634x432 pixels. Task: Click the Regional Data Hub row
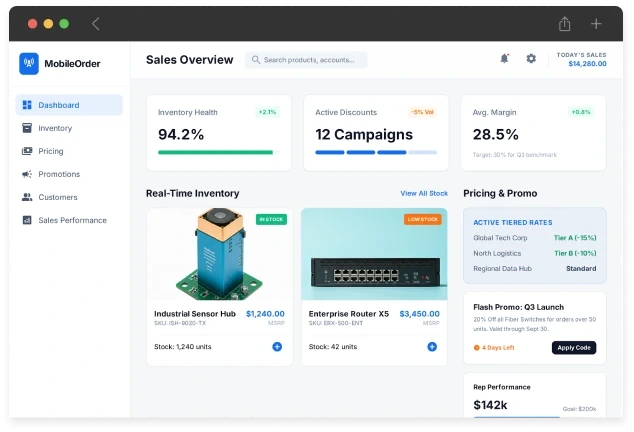click(x=535, y=269)
